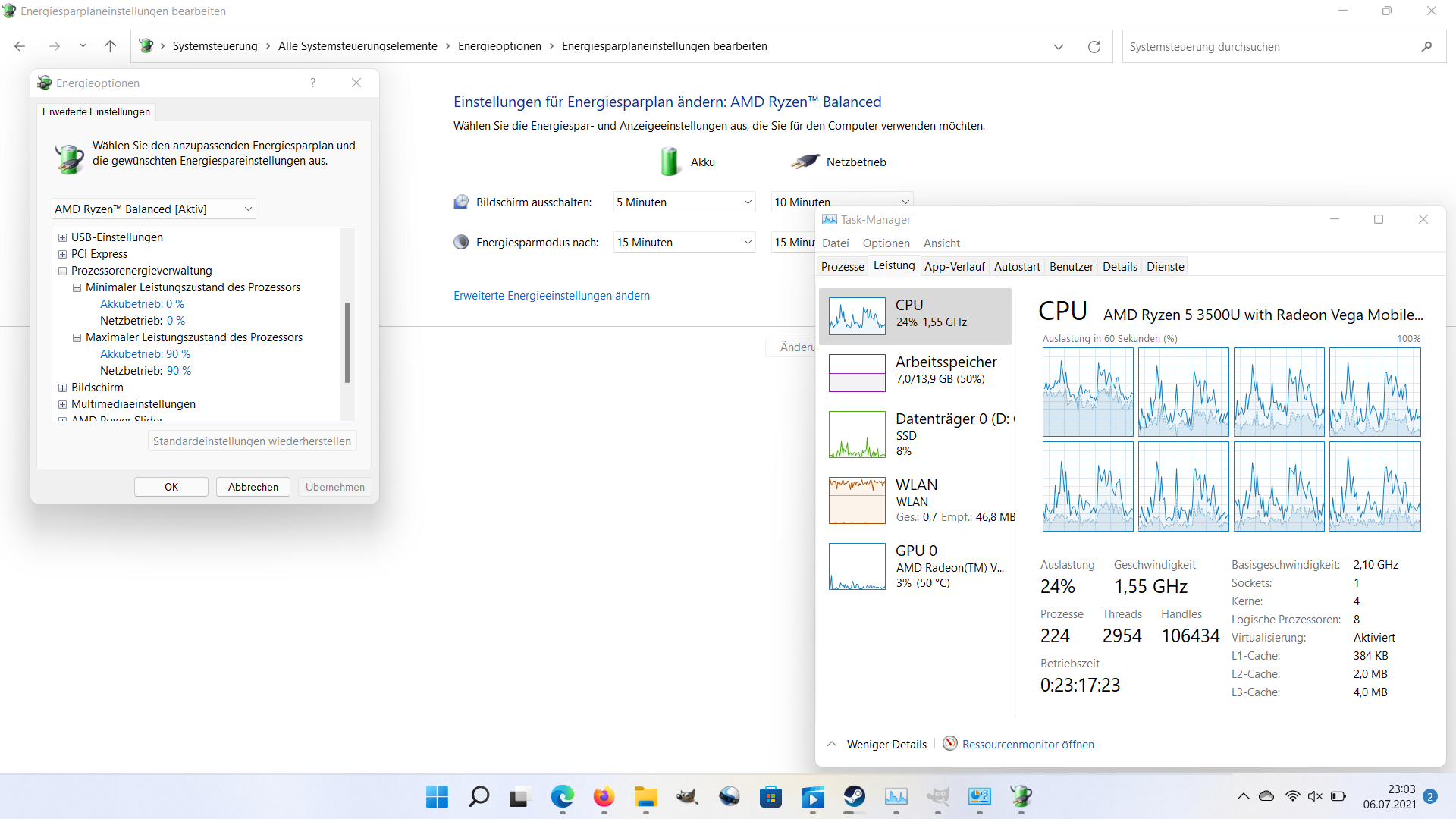Open Microsoft Edge in the taskbar
This screenshot has height=819, width=1456.
tap(562, 797)
